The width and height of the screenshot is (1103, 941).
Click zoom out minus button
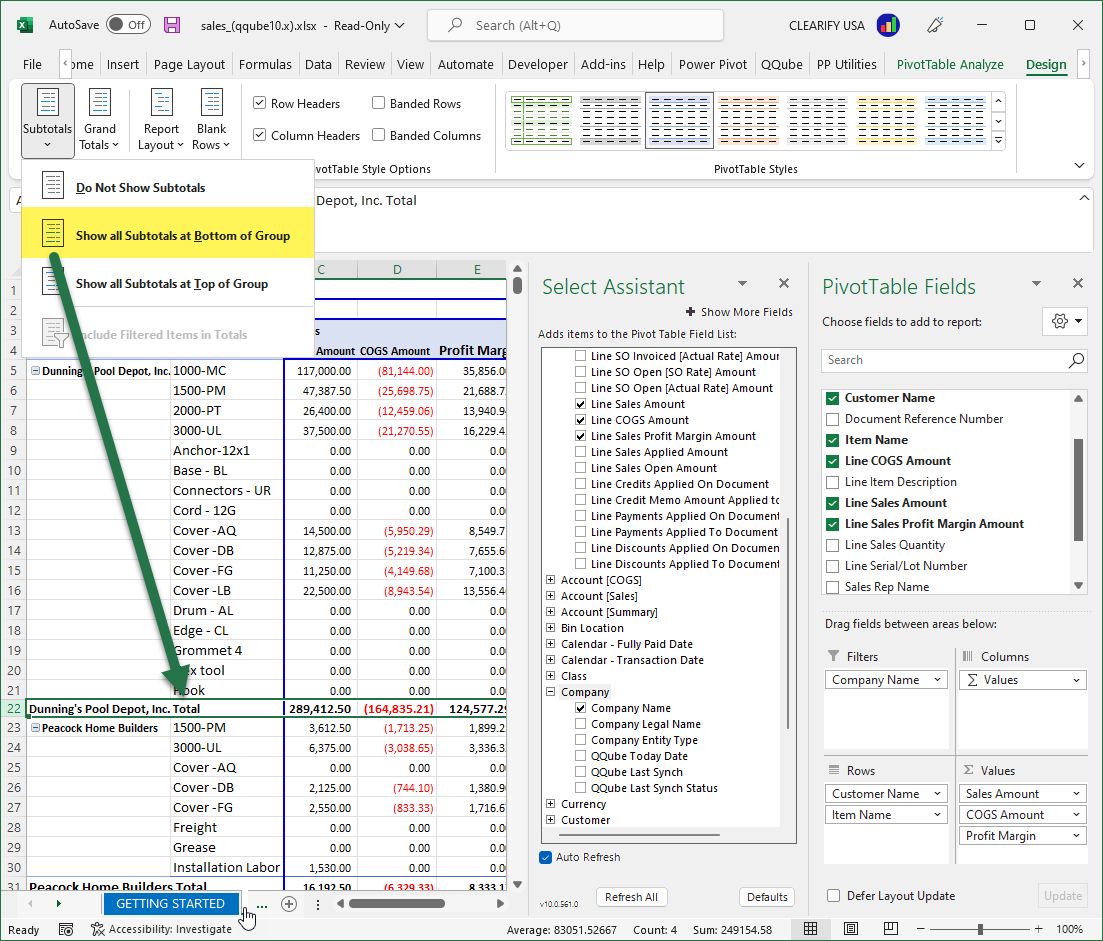920,929
